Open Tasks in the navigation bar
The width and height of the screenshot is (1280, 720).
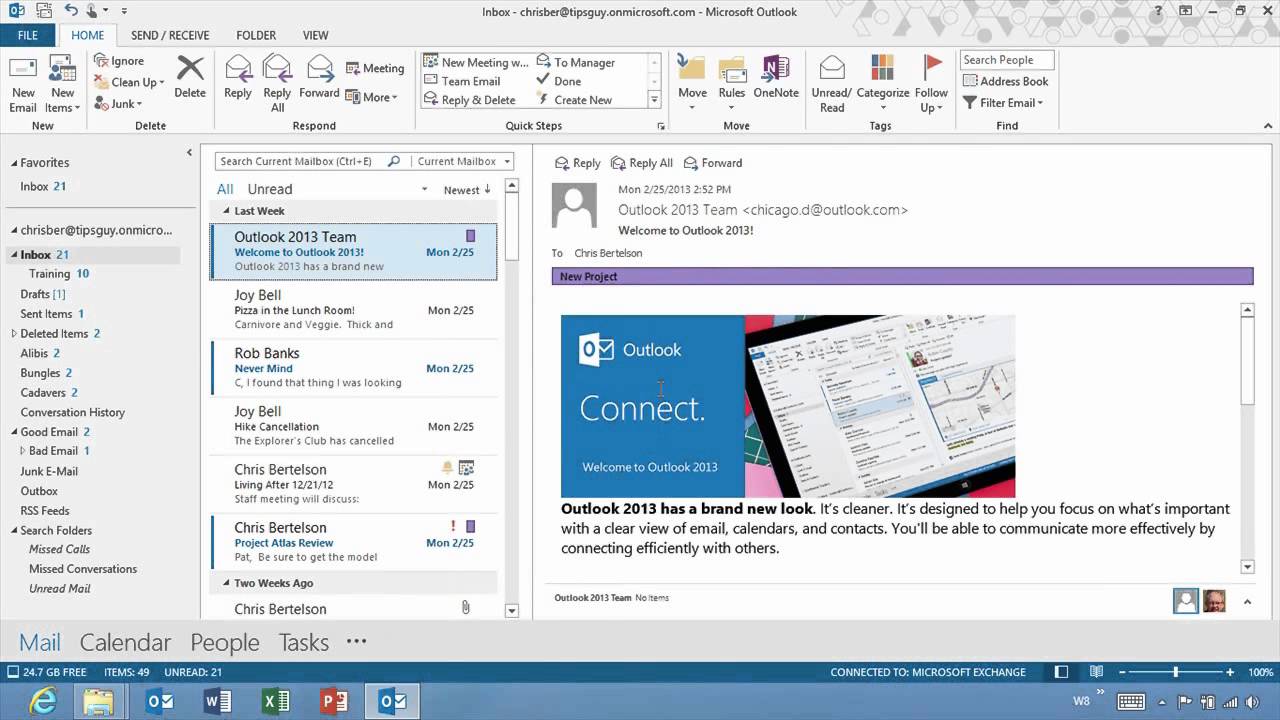(304, 642)
